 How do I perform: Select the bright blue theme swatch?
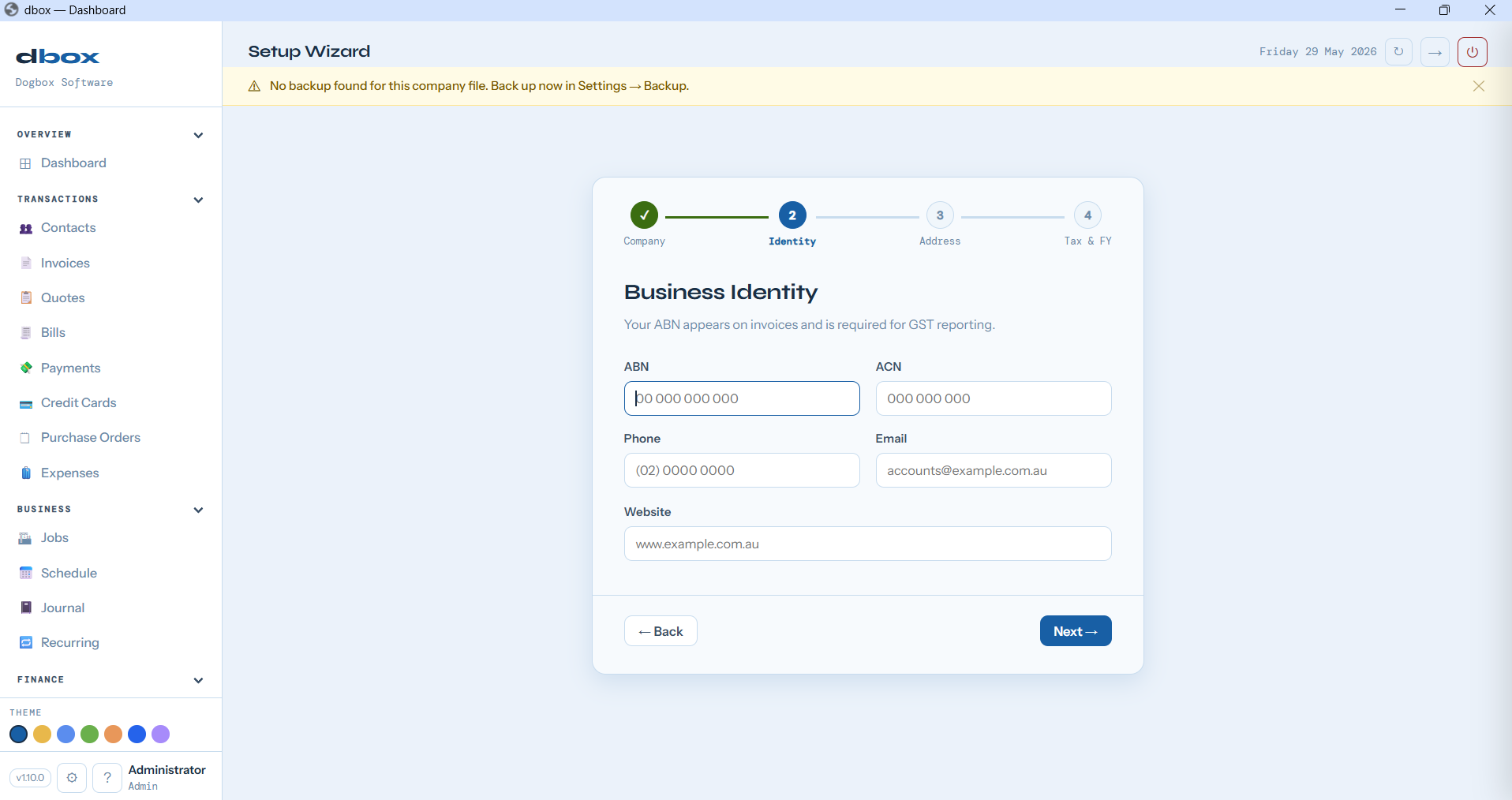coord(137,735)
